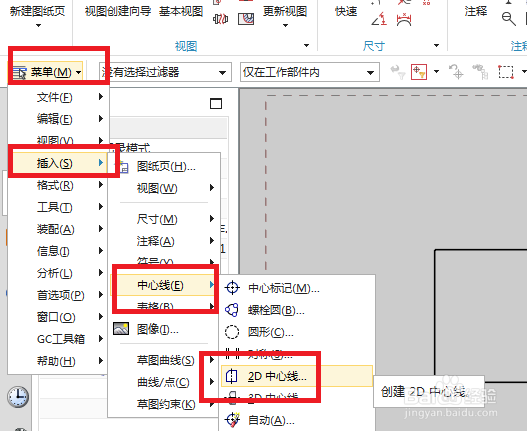Click the grayed snap point undo icon
Image resolution: width=527 pixels, height=431 pixels.
click(456, 72)
